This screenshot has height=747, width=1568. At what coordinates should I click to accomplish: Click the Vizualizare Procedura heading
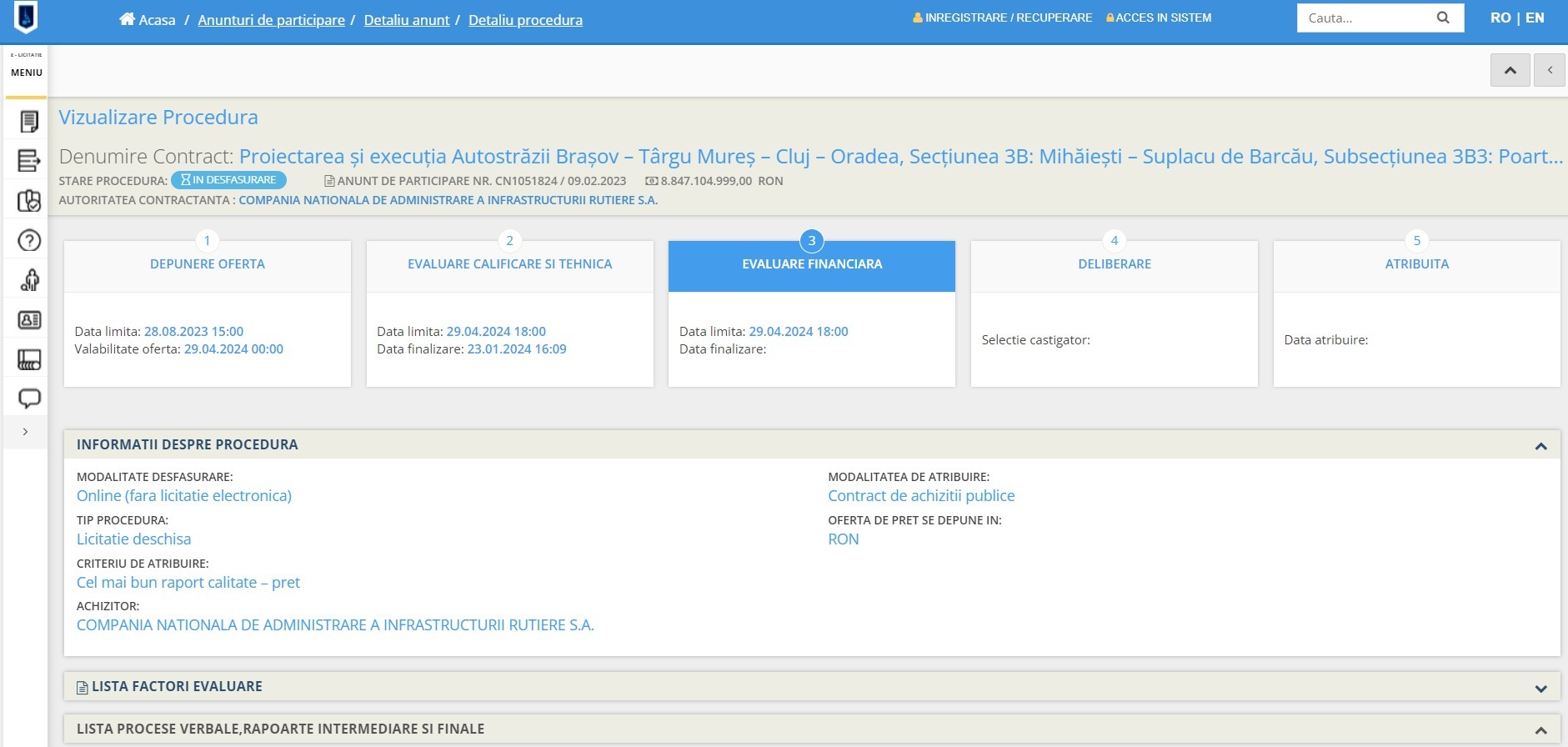click(x=158, y=118)
